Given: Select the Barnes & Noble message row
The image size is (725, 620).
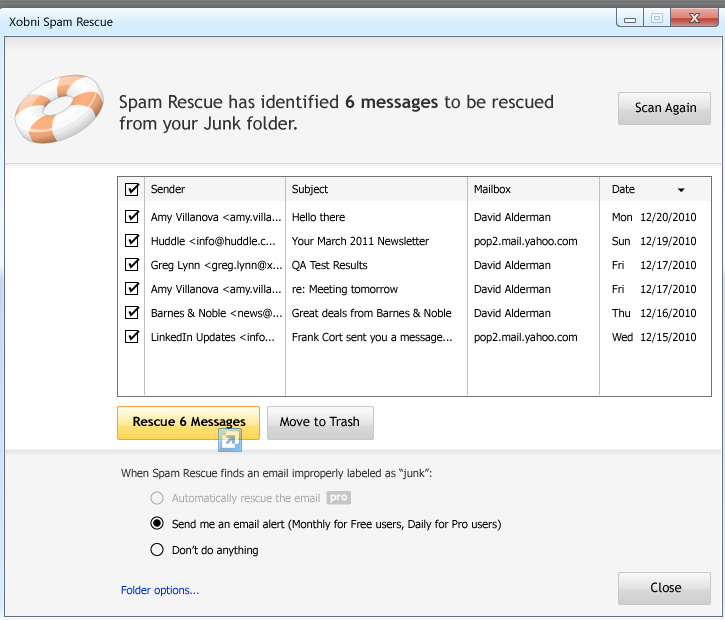Looking at the screenshot, I should (415, 313).
